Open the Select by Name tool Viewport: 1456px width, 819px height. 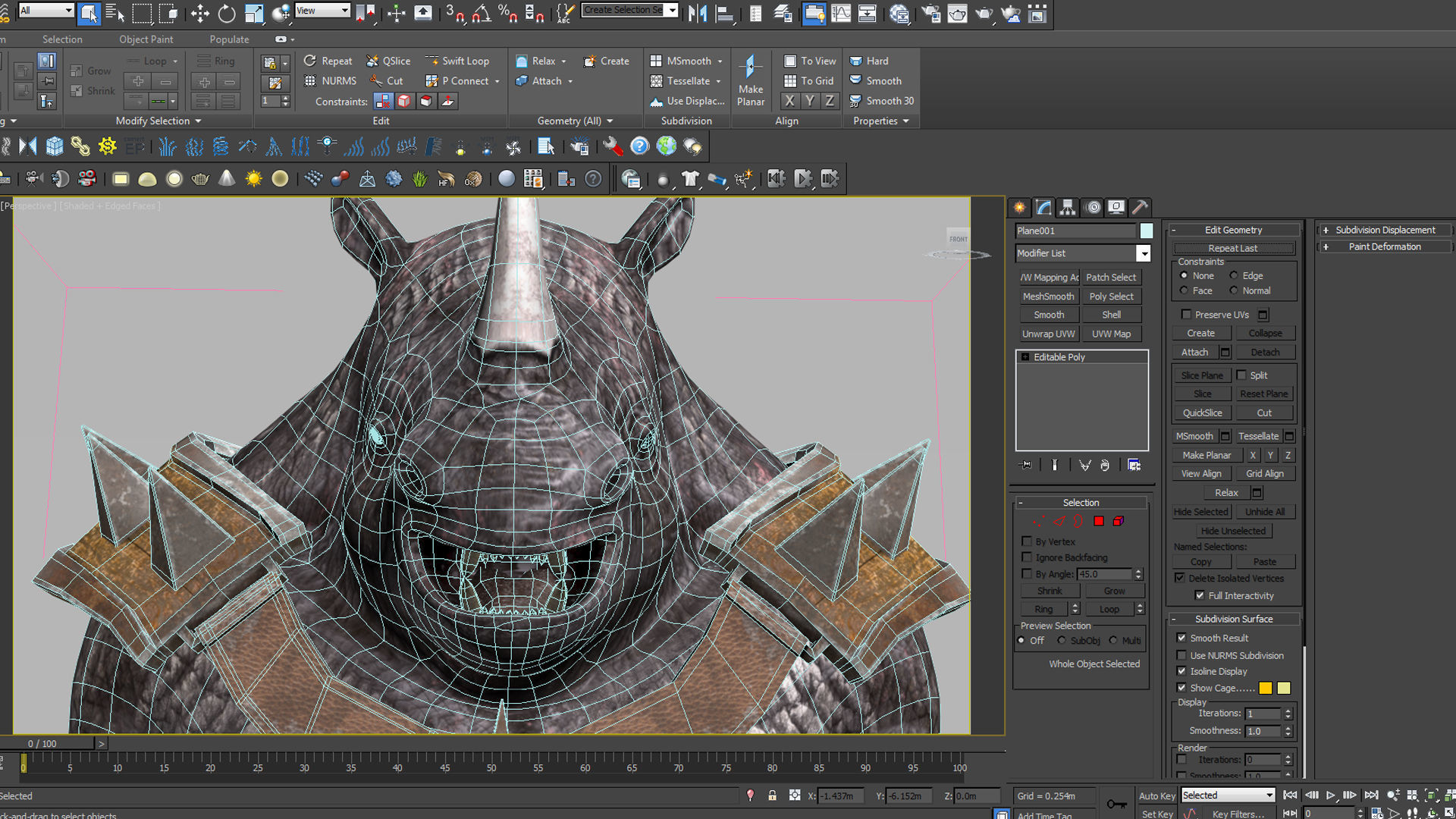tap(115, 13)
